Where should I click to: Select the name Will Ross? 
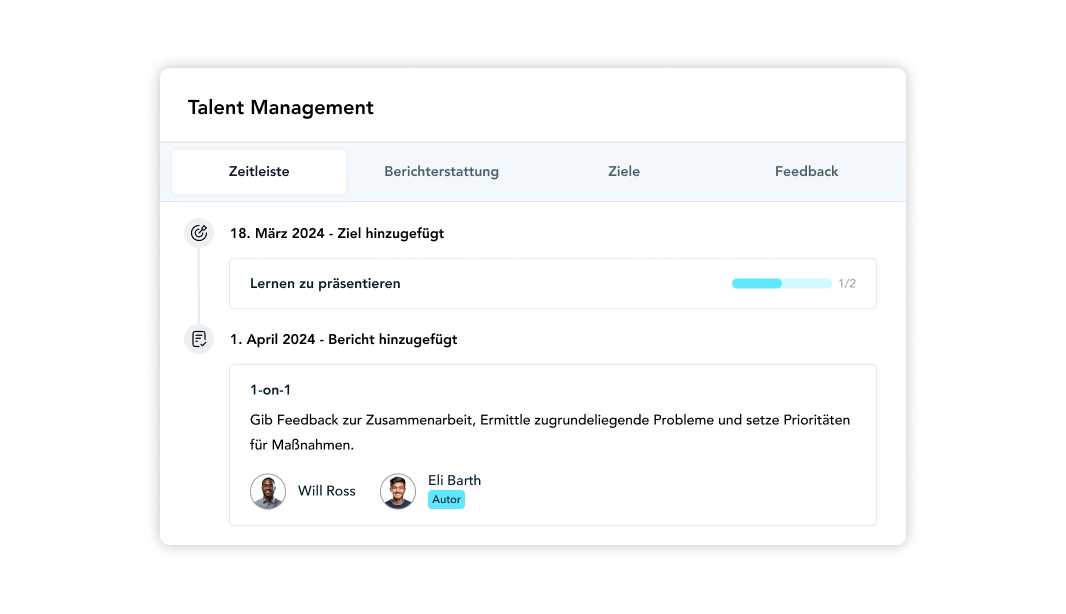tap(326, 491)
